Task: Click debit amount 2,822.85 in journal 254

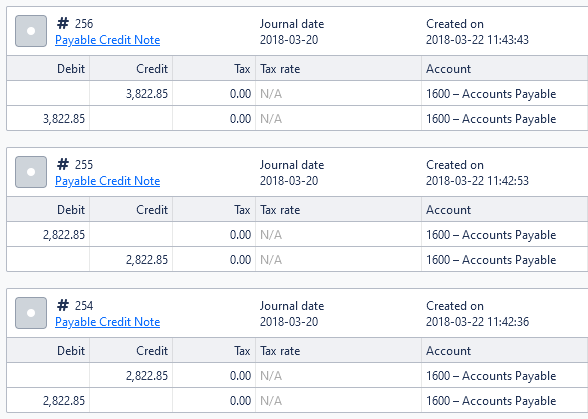Action: click(x=64, y=401)
